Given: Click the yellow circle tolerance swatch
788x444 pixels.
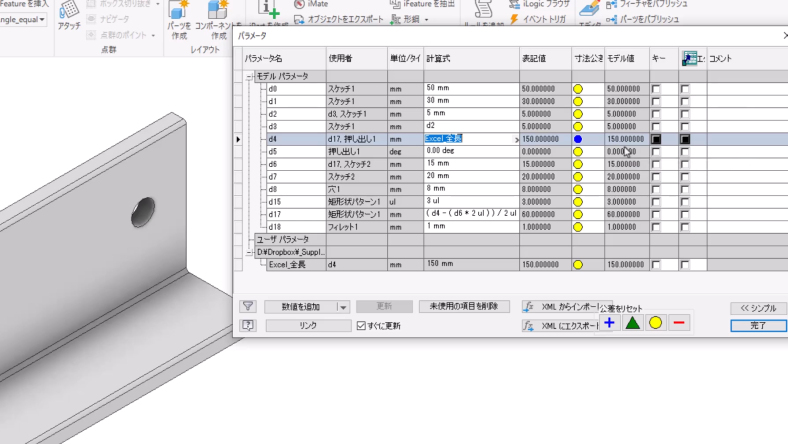Looking at the screenshot, I should 655,323.
